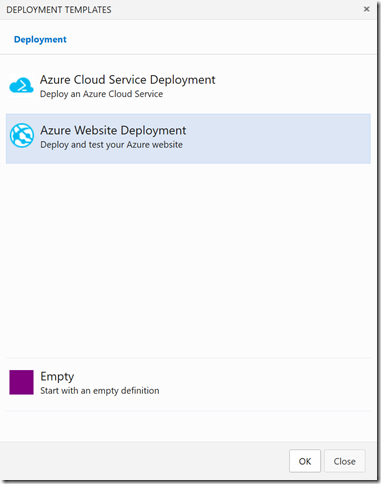
Task: Click the DEPLOYMENT TEMPLATES dialog title
Action: coord(59,10)
